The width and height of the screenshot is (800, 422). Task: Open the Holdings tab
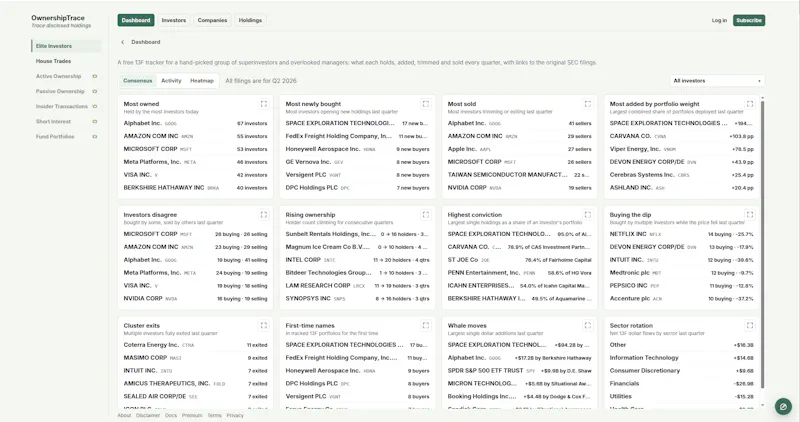pyautogui.click(x=250, y=20)
